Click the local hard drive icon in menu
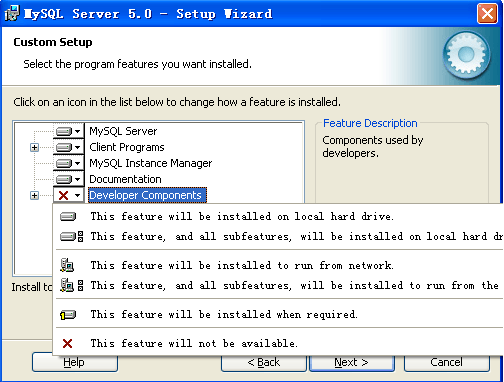The width and height of the screenshot is (504, 382). [x=68, y=217]
